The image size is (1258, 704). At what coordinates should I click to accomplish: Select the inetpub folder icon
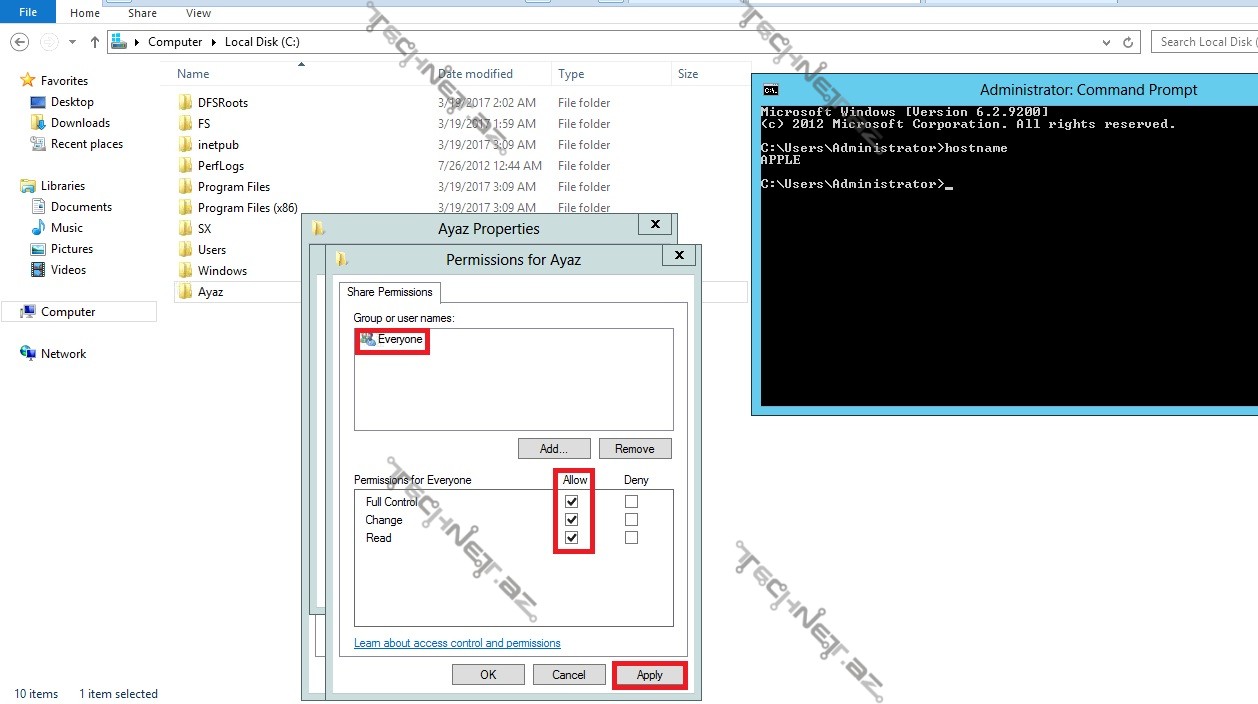[x=185, y=145]
